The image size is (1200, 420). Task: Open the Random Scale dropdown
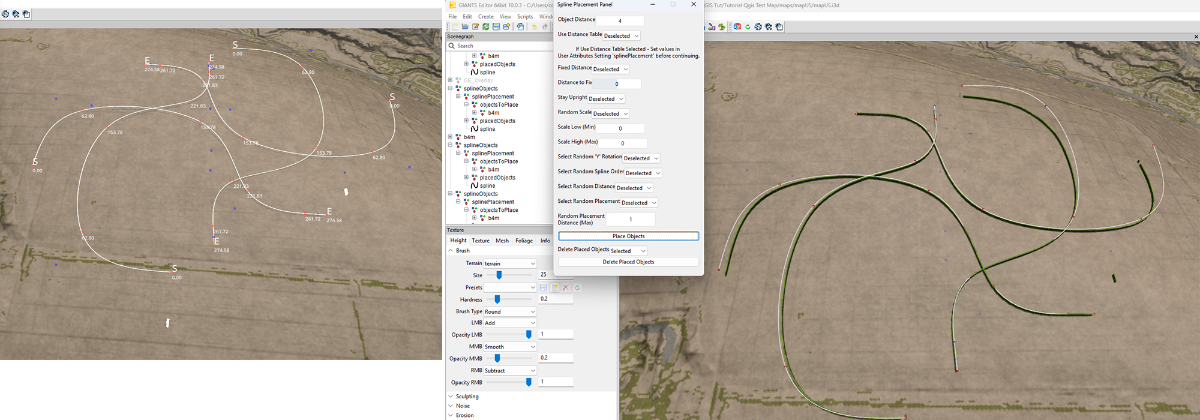click(x=611, y=114)
